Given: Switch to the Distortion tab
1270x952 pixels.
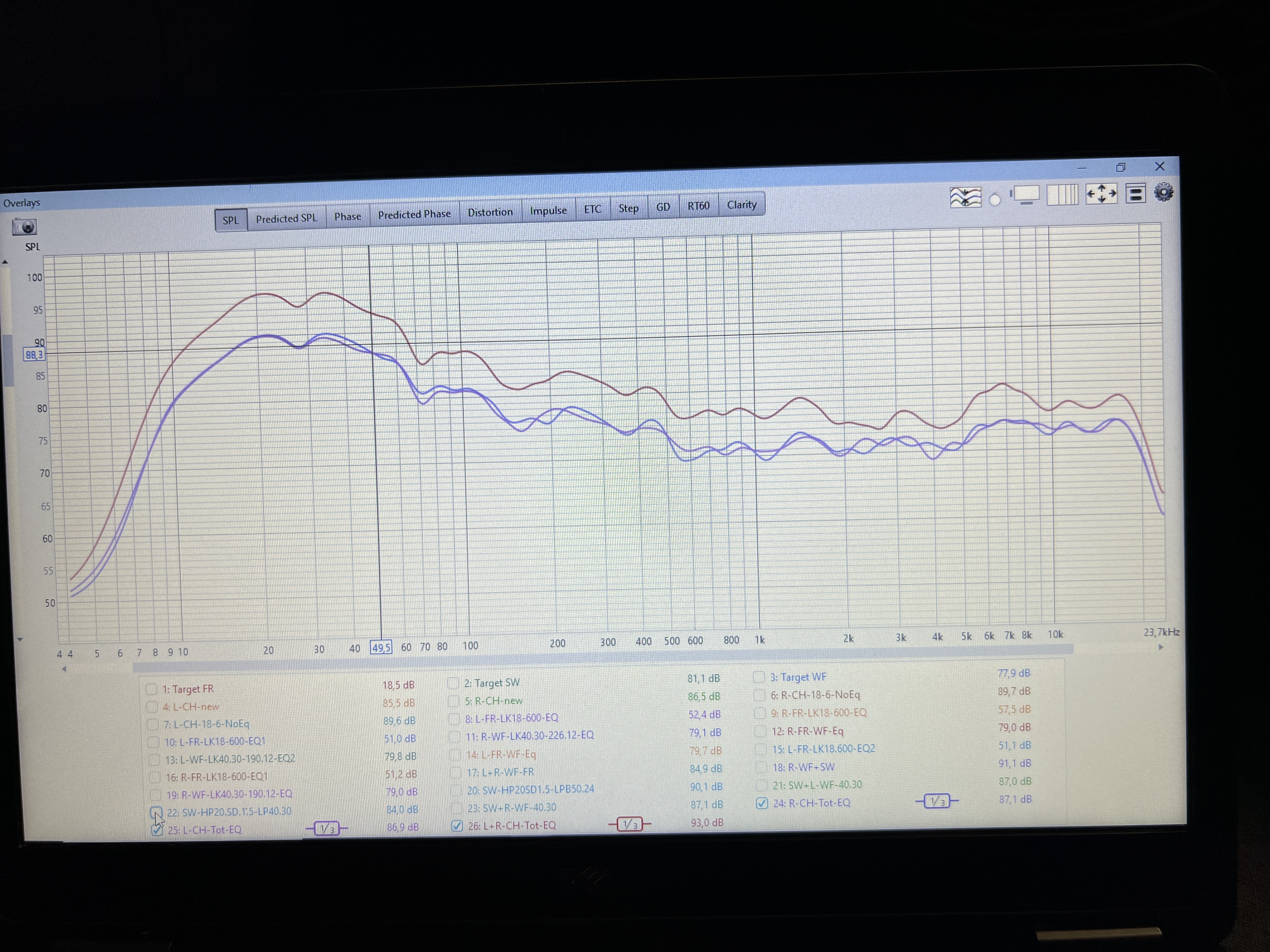Looking at the screenshot, I should 490,212.
